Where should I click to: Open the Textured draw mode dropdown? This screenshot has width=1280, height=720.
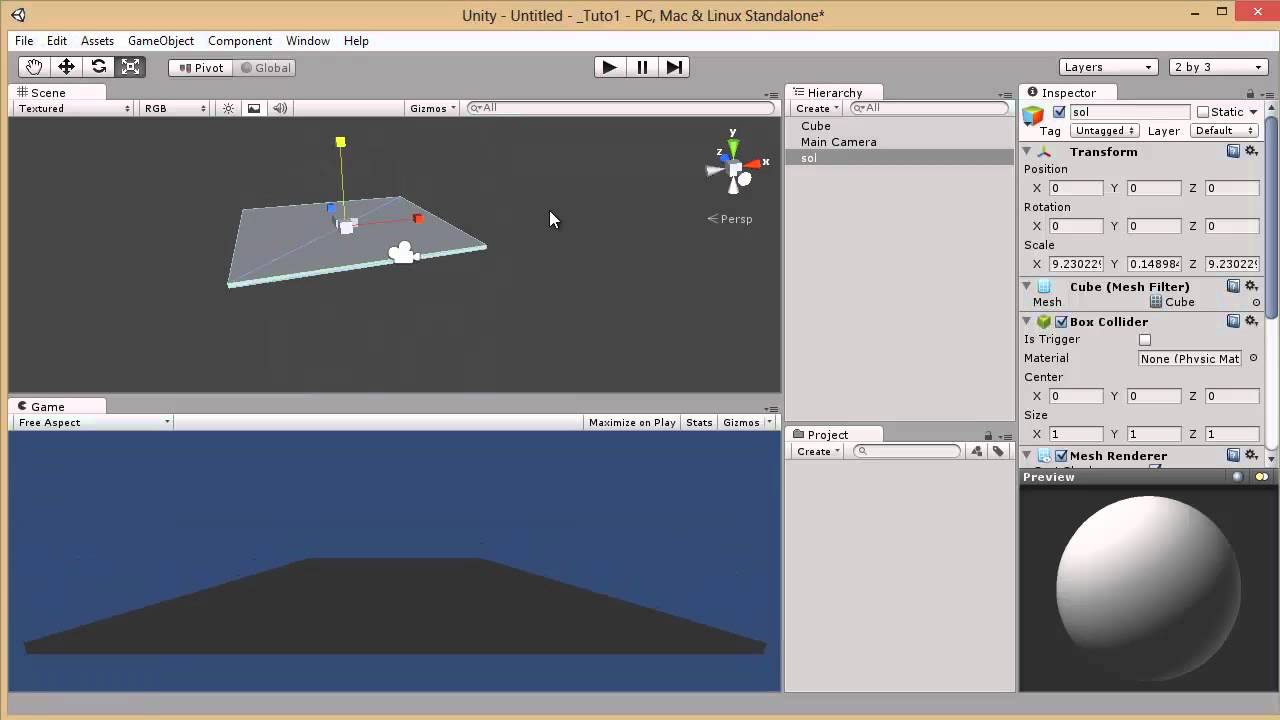point(74,108)
